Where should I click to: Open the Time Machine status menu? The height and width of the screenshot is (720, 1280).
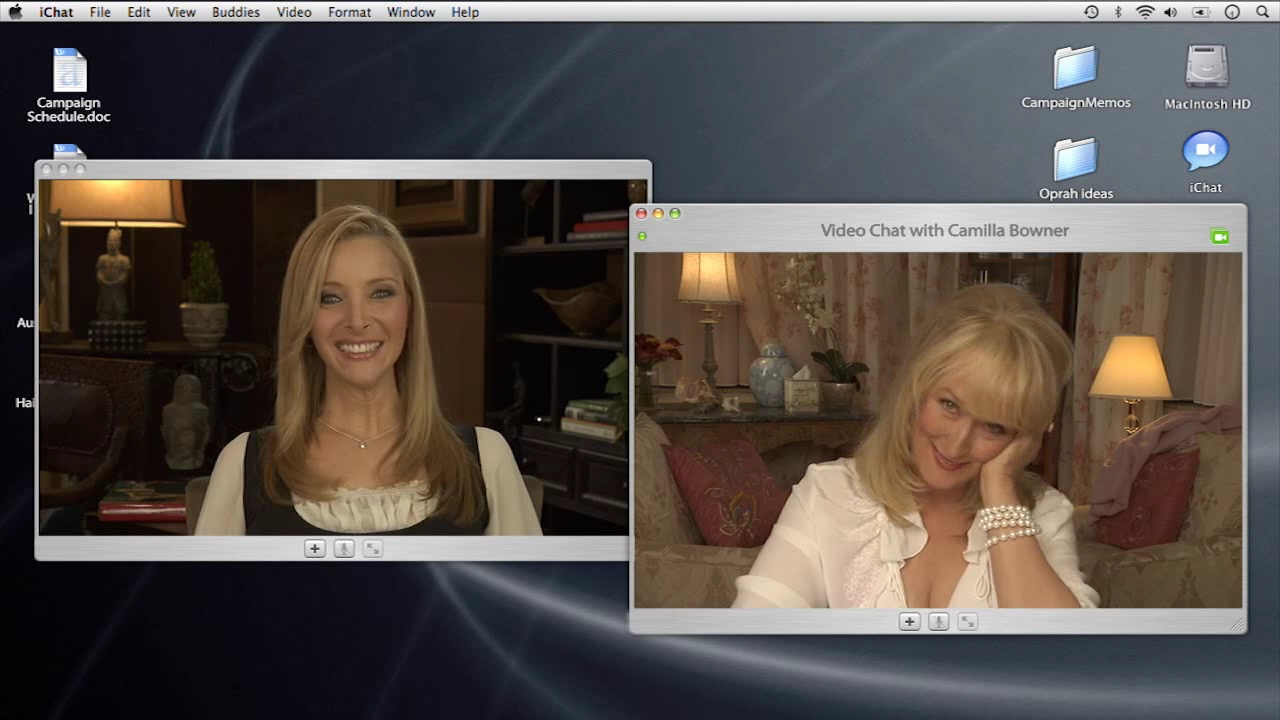[x=1091, y=12]
